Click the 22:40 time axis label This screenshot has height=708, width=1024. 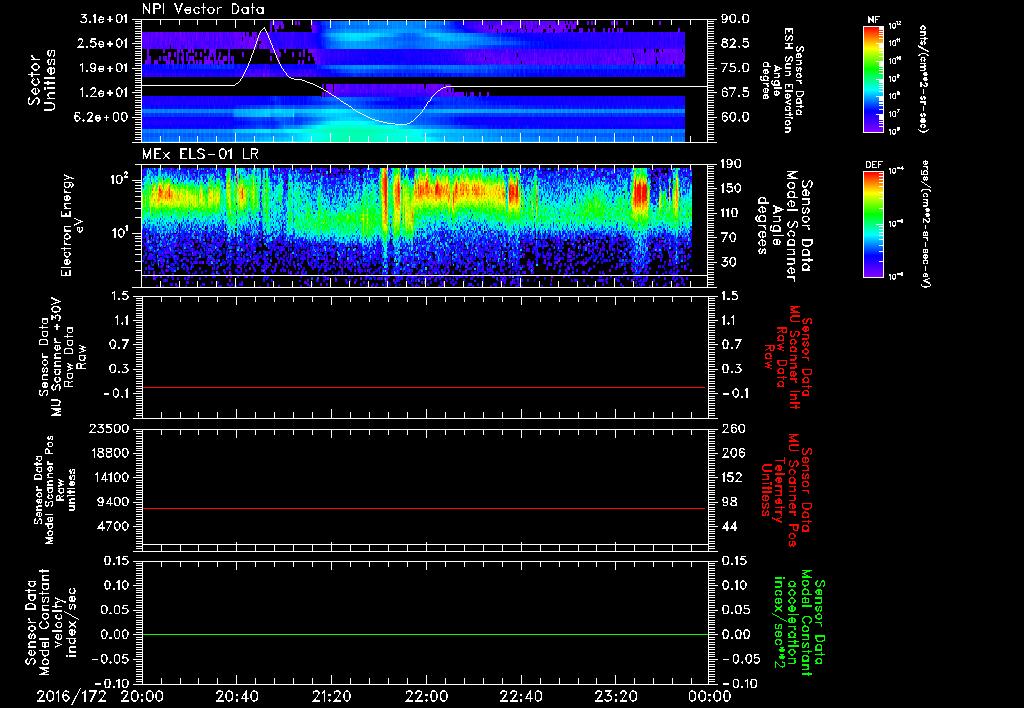click(x=522, y=695)
